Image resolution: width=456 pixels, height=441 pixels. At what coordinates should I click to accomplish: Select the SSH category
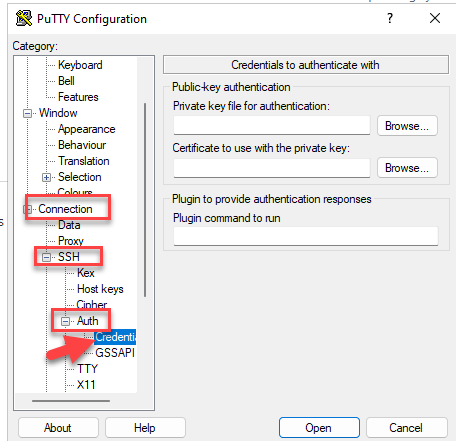click(69, 257)
